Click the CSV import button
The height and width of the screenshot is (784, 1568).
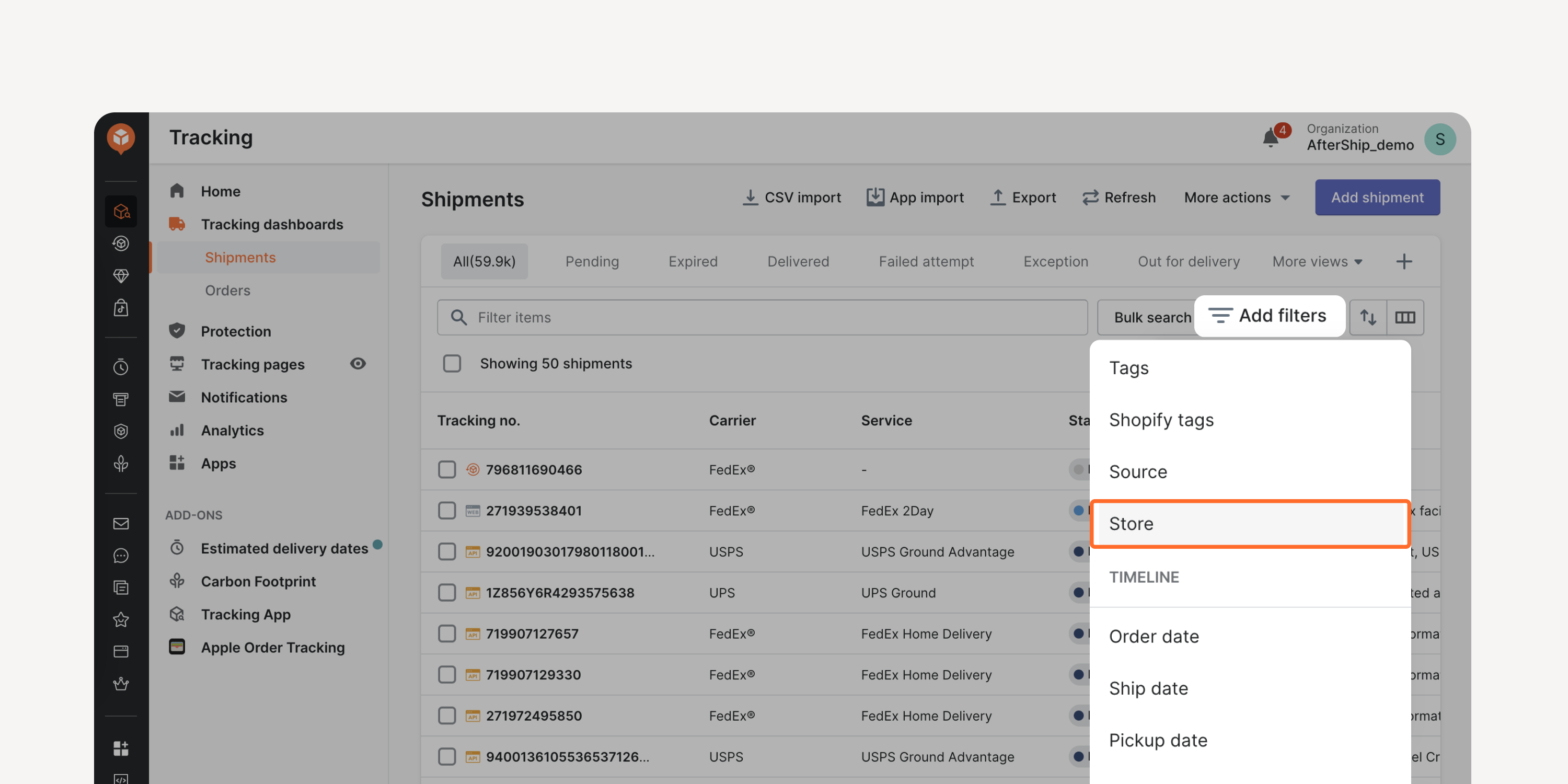(791, 197)
